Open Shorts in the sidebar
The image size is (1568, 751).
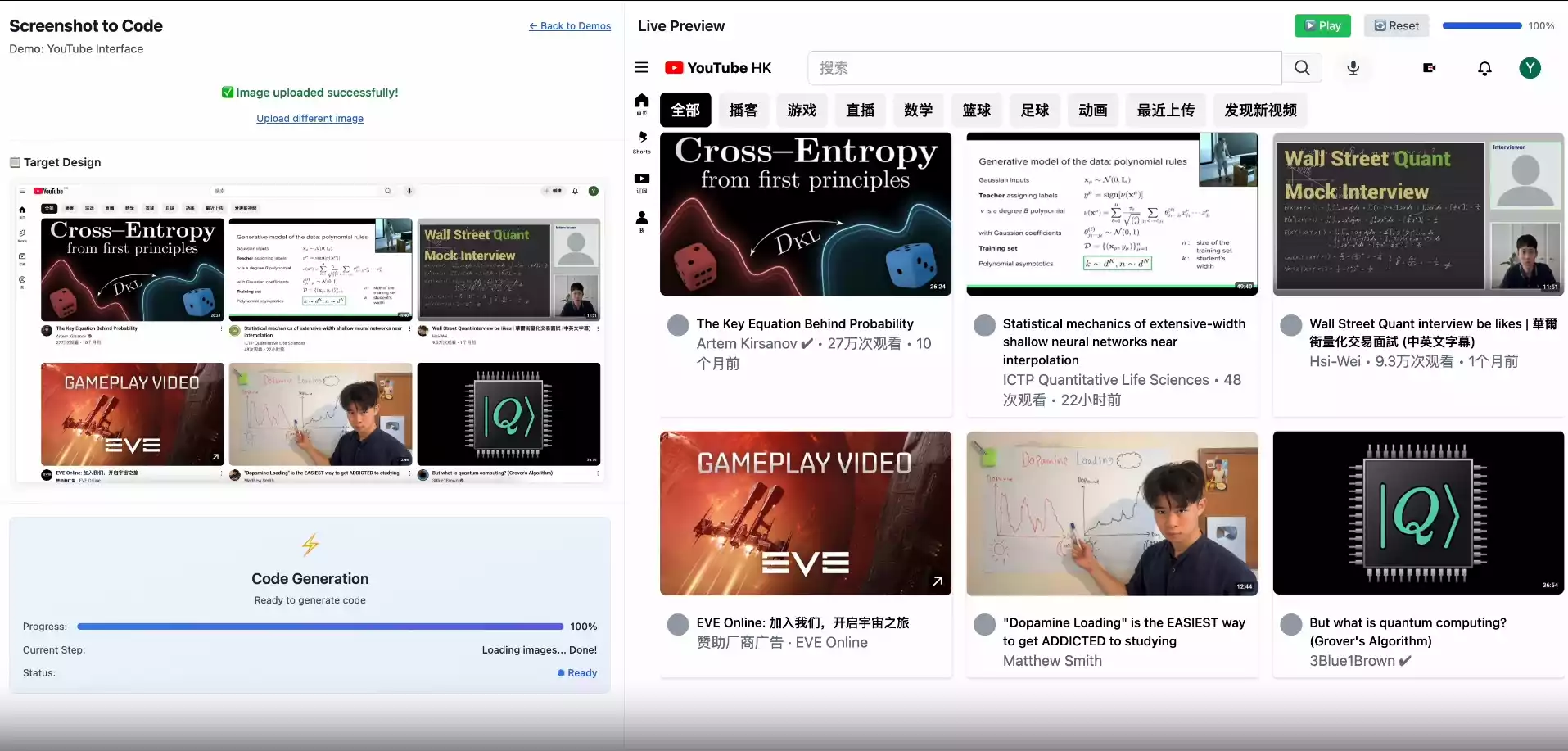pyautogui.click(x=642, y=142)
